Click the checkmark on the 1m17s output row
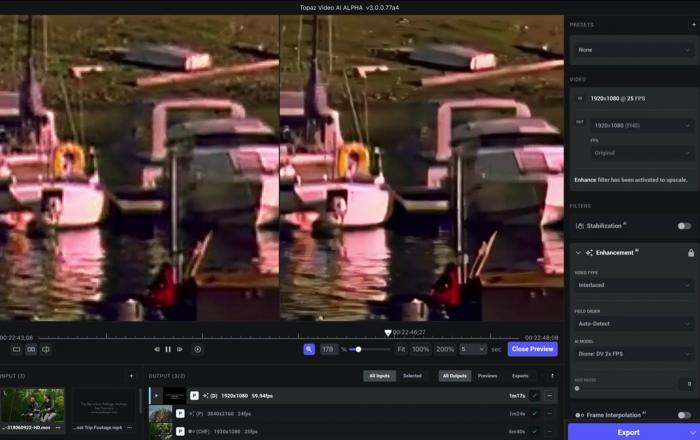Image resolution: width=700 pixels, height=440 pixels. (535, 396)
